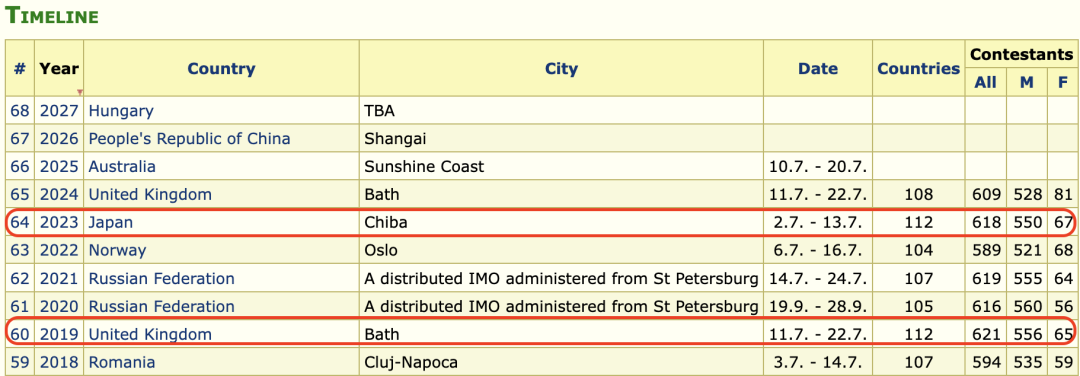Open the 2021 year link
The width and height of the screenshot is (1080, 376).
pyautogui.click(x=59, y=279)
